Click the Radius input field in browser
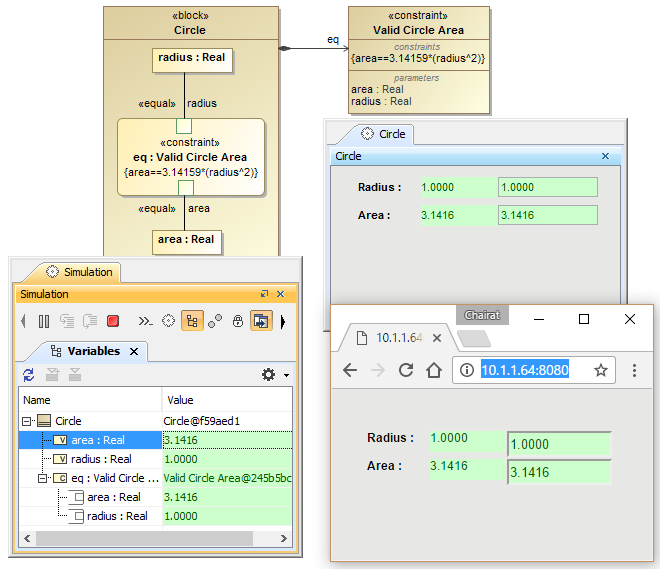The image size is (660, 569). (558, 444)
